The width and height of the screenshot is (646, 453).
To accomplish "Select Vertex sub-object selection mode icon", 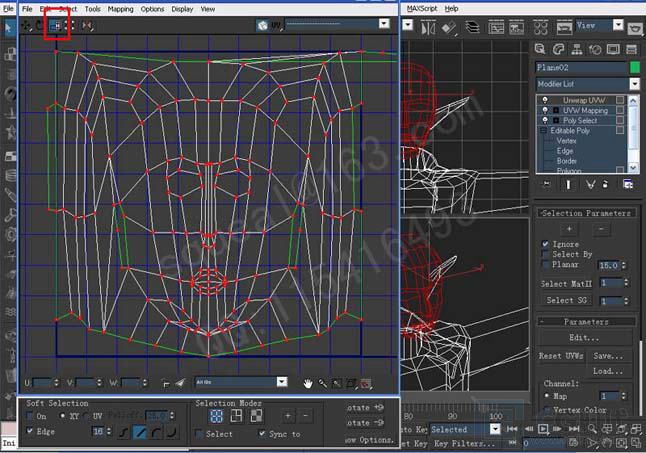I will [217, 416].
